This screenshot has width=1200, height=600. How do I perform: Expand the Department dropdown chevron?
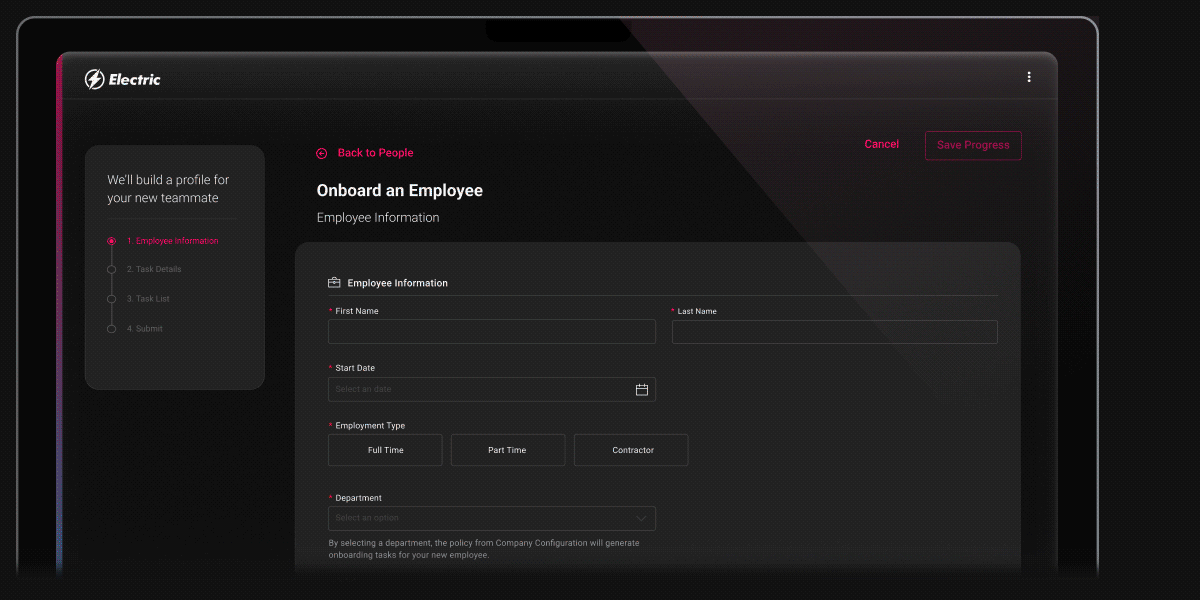pyautogui.click(x=642, y=518)
